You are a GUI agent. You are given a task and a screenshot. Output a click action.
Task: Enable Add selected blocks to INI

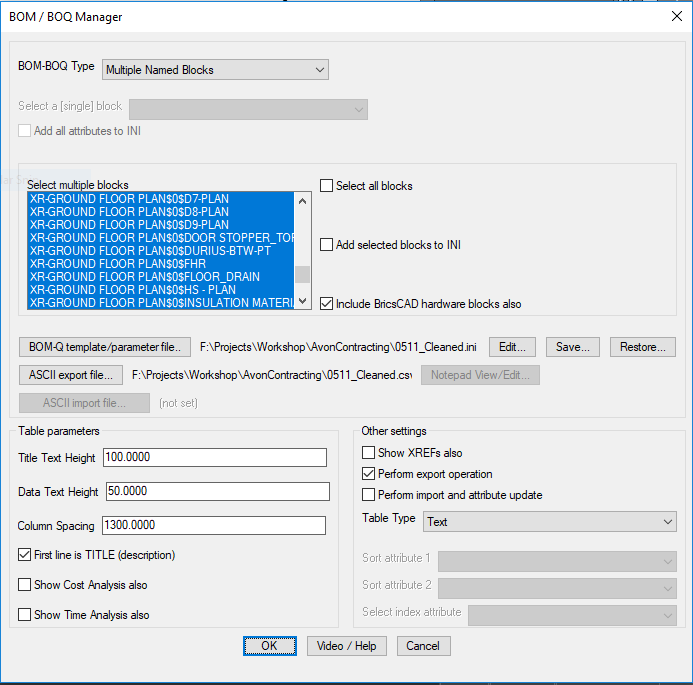click(x=327, y=245)
